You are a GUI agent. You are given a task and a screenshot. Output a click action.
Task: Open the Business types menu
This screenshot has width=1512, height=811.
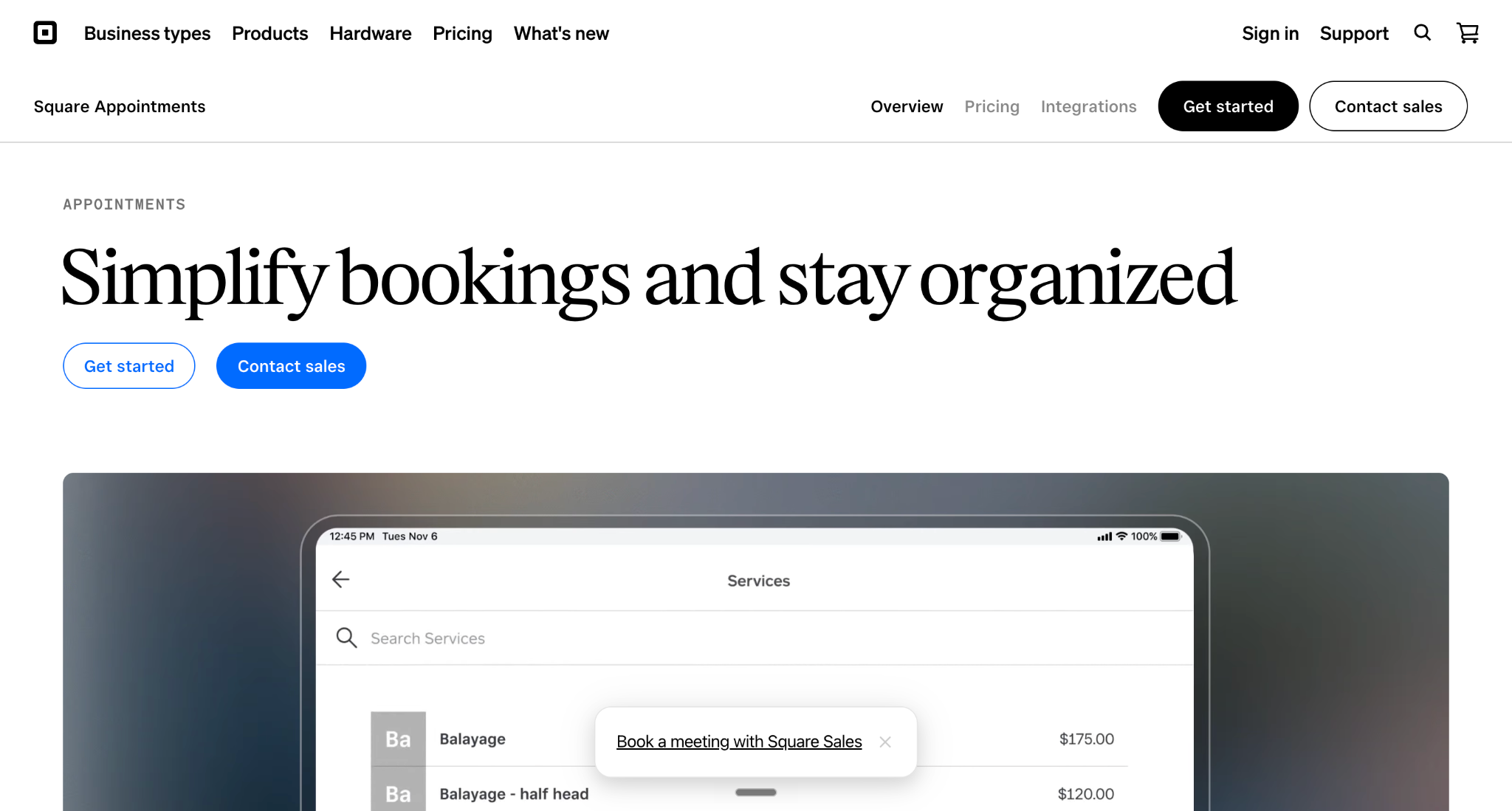(147, 33)
